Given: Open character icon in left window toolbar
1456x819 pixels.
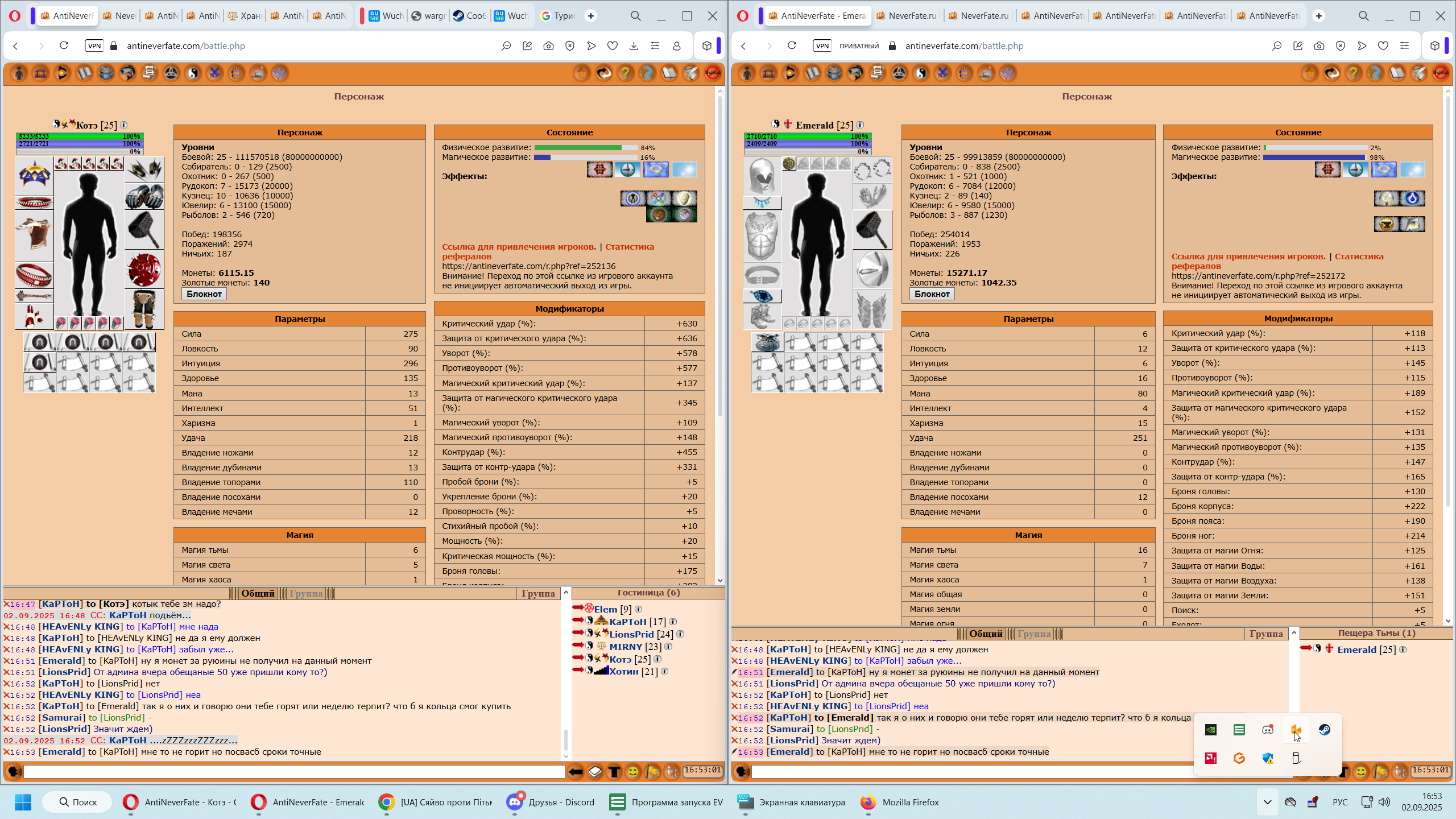Looking at the screenshot, I should click(x=19, y=73).
